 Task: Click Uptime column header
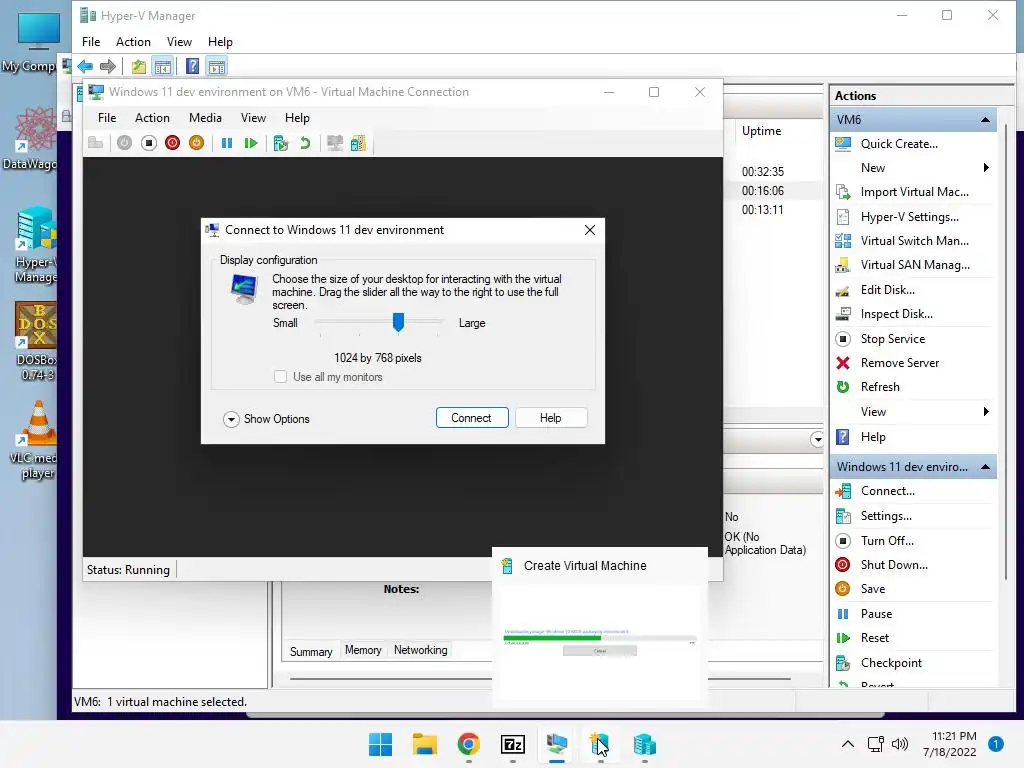(761, 131)
